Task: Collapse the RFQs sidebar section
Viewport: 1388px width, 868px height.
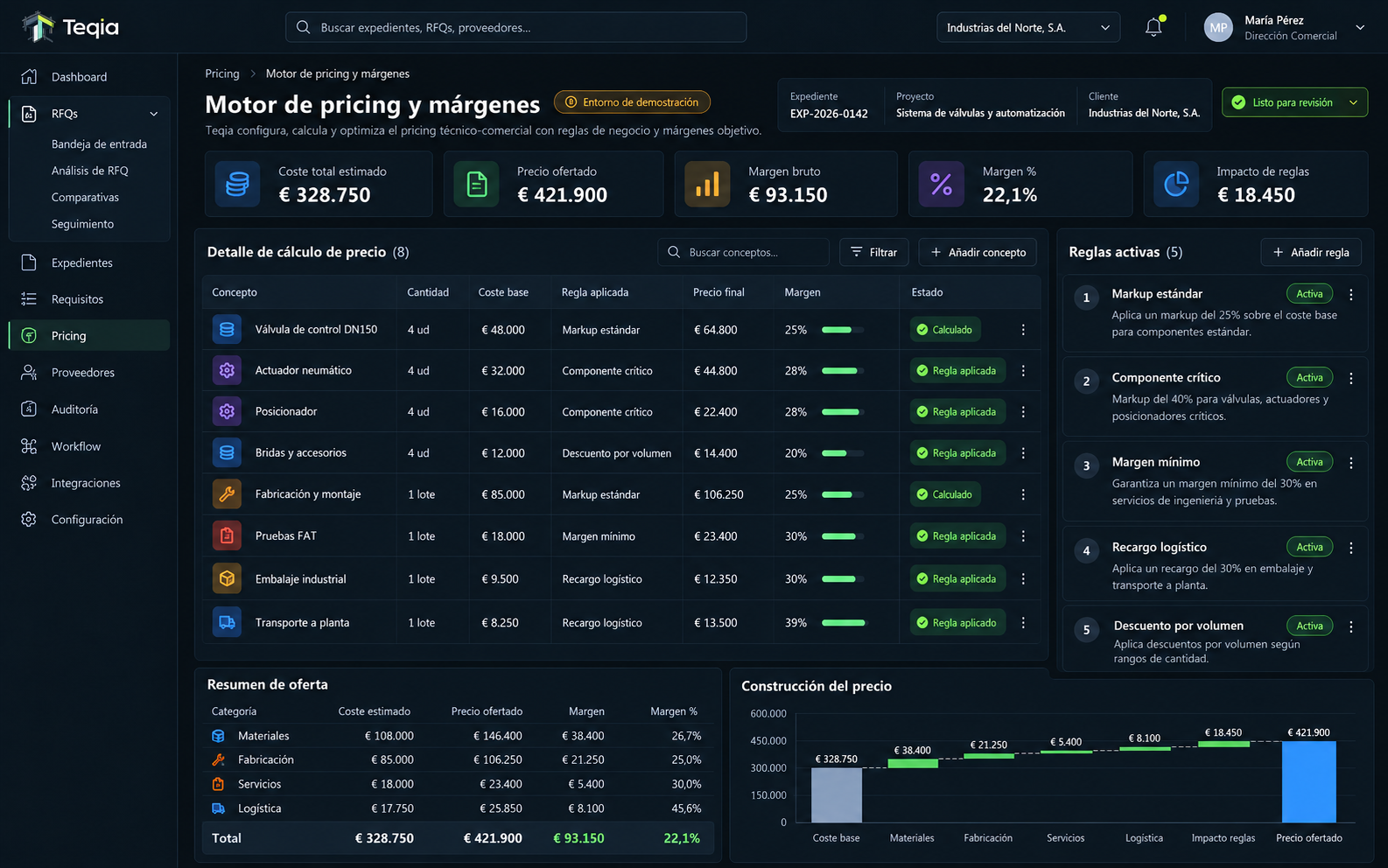Action: 154,114
